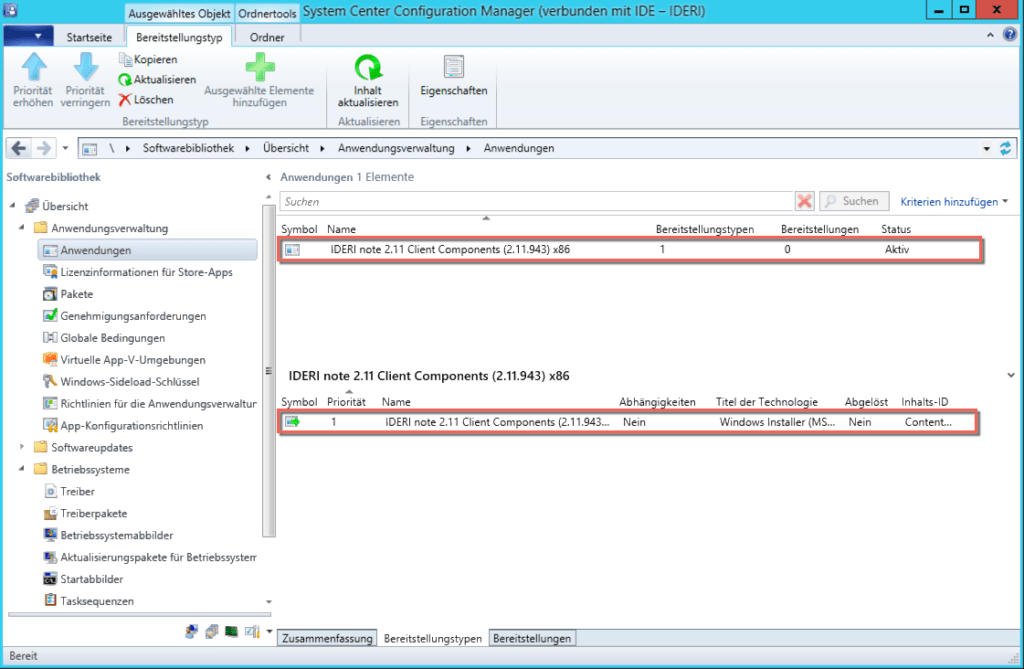The width and height of the screenshot is (1024, 669).
Task: Switch to the Ordner ribbon tab
Action: (x=267, y=37)
